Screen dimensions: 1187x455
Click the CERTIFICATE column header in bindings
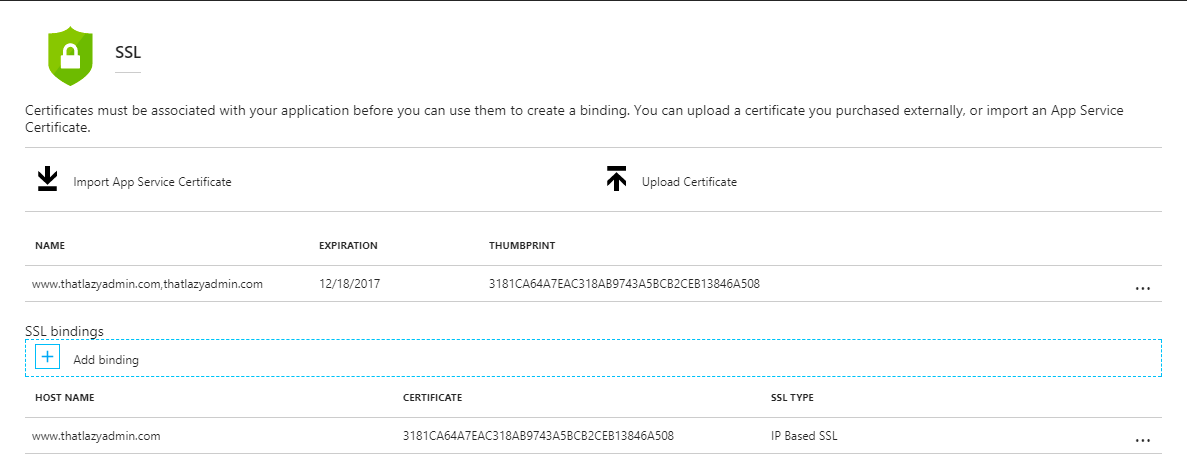[432, 398]
